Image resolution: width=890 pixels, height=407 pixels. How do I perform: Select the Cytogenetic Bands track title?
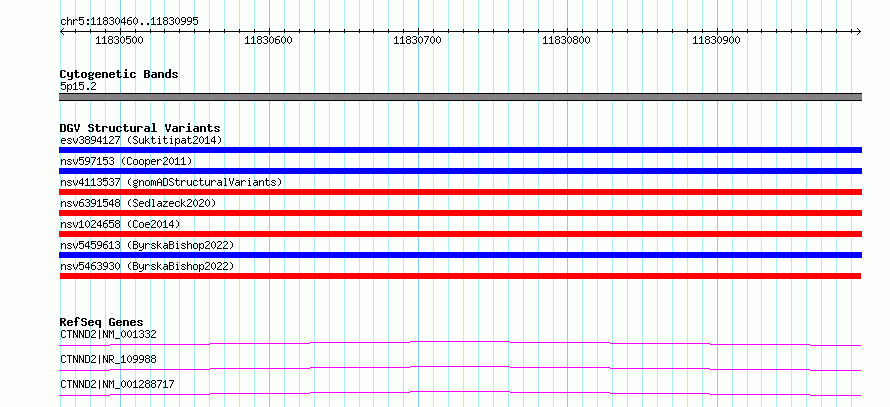coord(119,74)
